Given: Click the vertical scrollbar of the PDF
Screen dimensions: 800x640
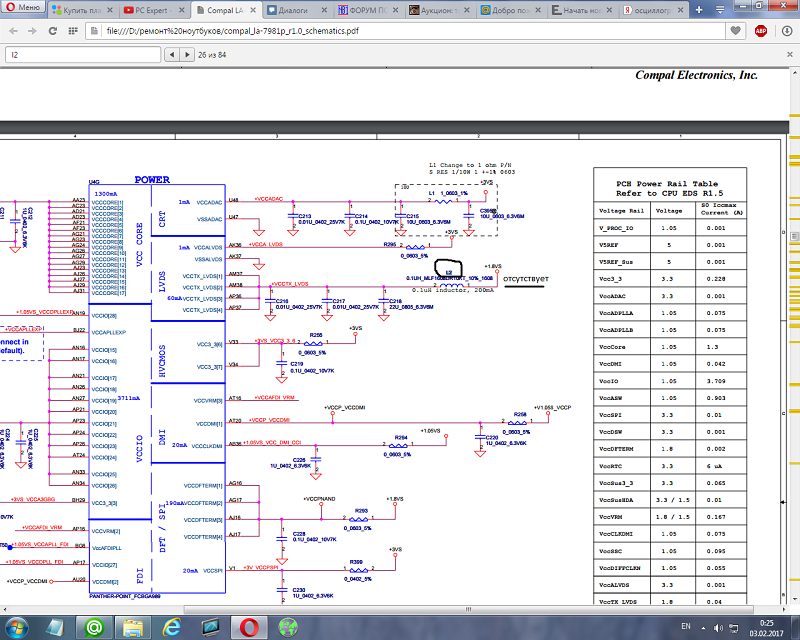Looking at the screenshot, I should [x=794, y=337].
